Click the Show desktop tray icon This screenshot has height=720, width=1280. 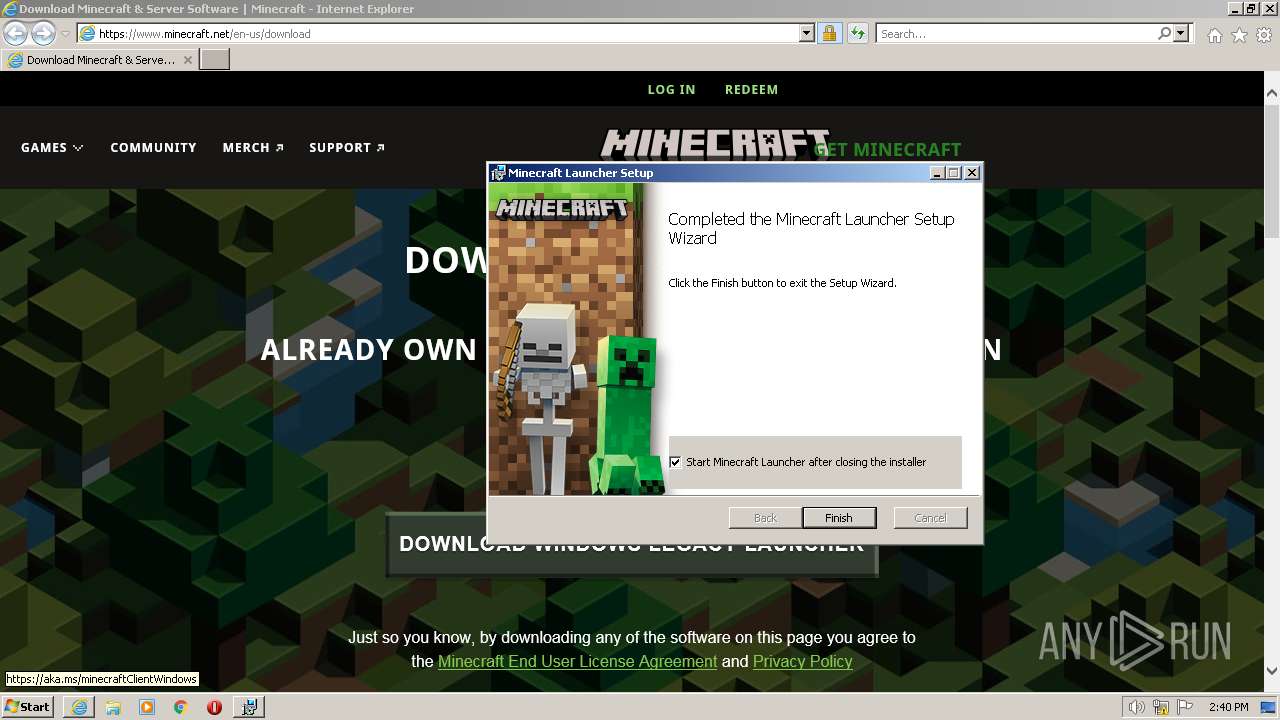click(x=1269, y=707)
